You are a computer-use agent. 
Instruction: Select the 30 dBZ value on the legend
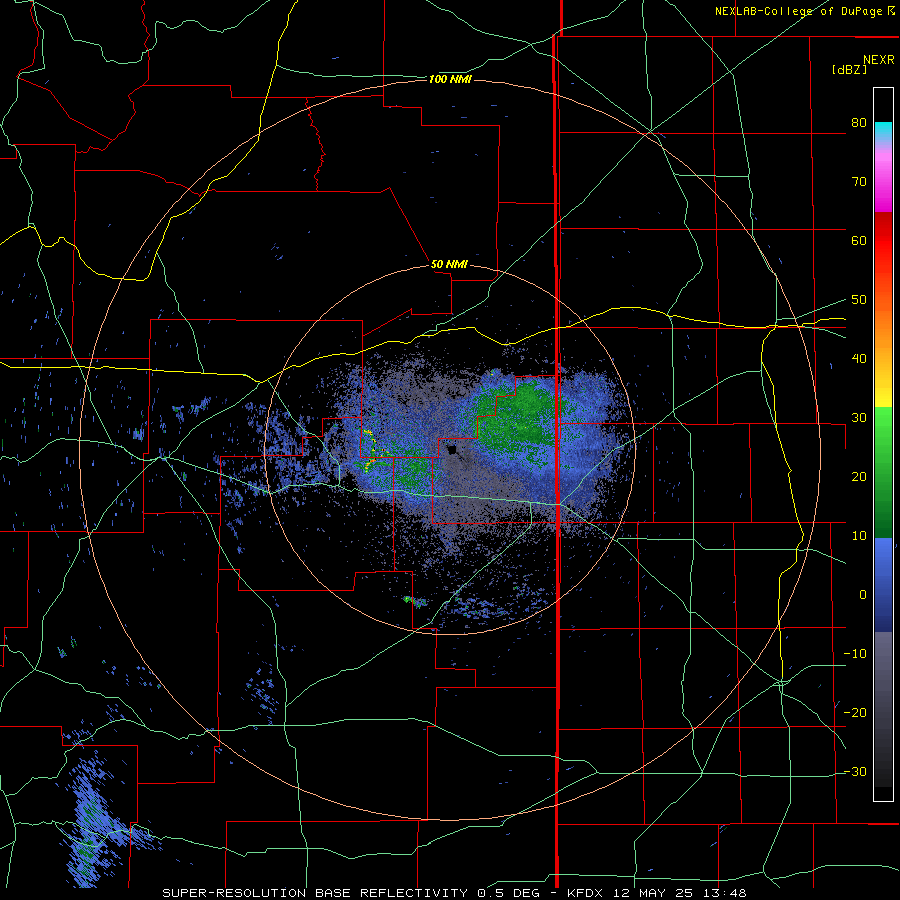pyautogui.click(x=859, y=418)
